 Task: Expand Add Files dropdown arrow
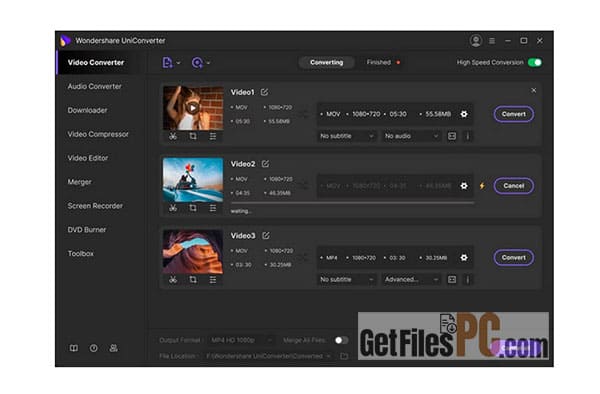point(178,63)
